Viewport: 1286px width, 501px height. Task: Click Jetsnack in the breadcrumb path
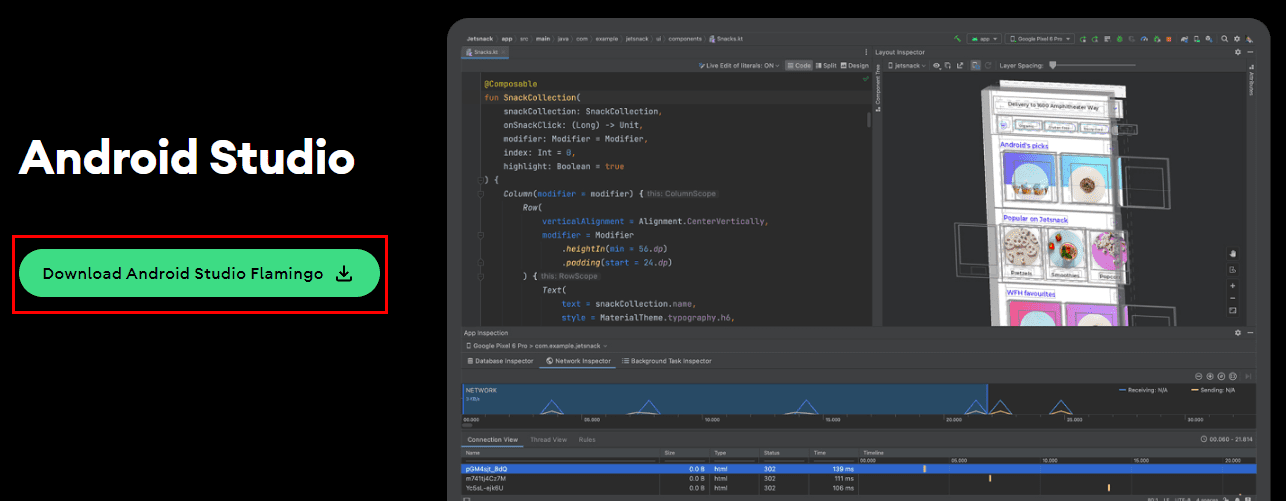(x=479, y=39)
